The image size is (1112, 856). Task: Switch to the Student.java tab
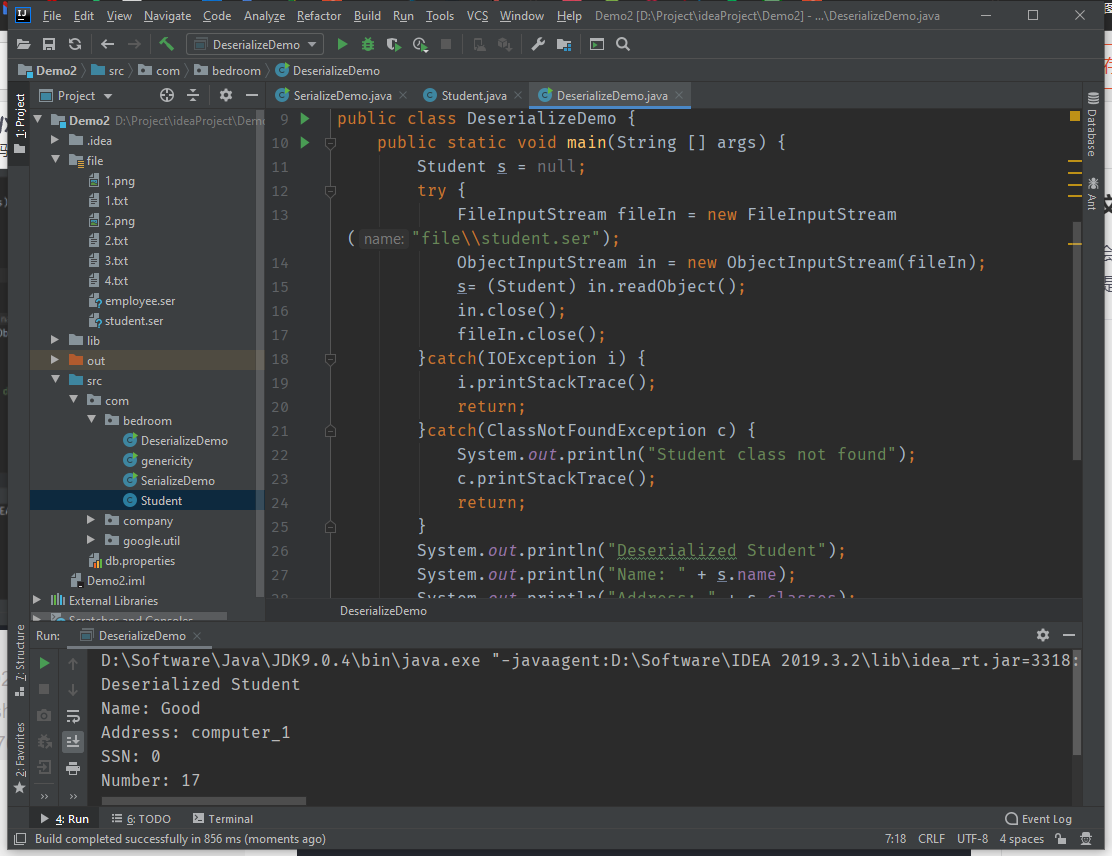click(473, 95)
